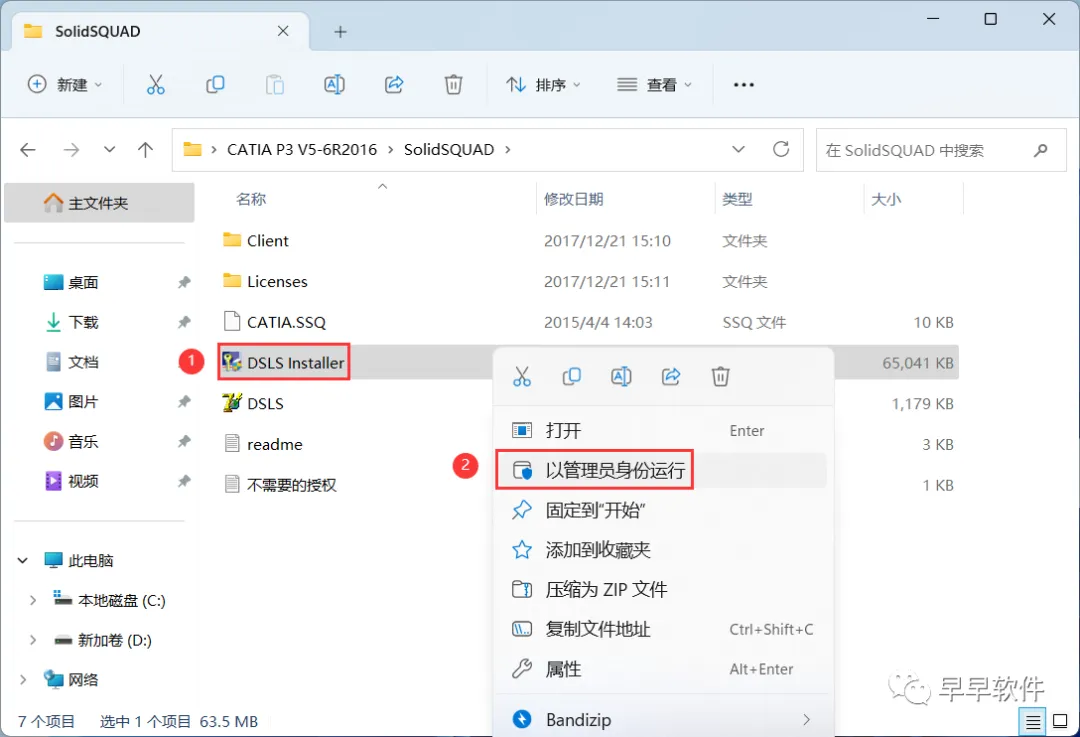Viewport: 1080px width, 737px height.
Task: Sort by 修改日期 column header
Action: point(573,199)
